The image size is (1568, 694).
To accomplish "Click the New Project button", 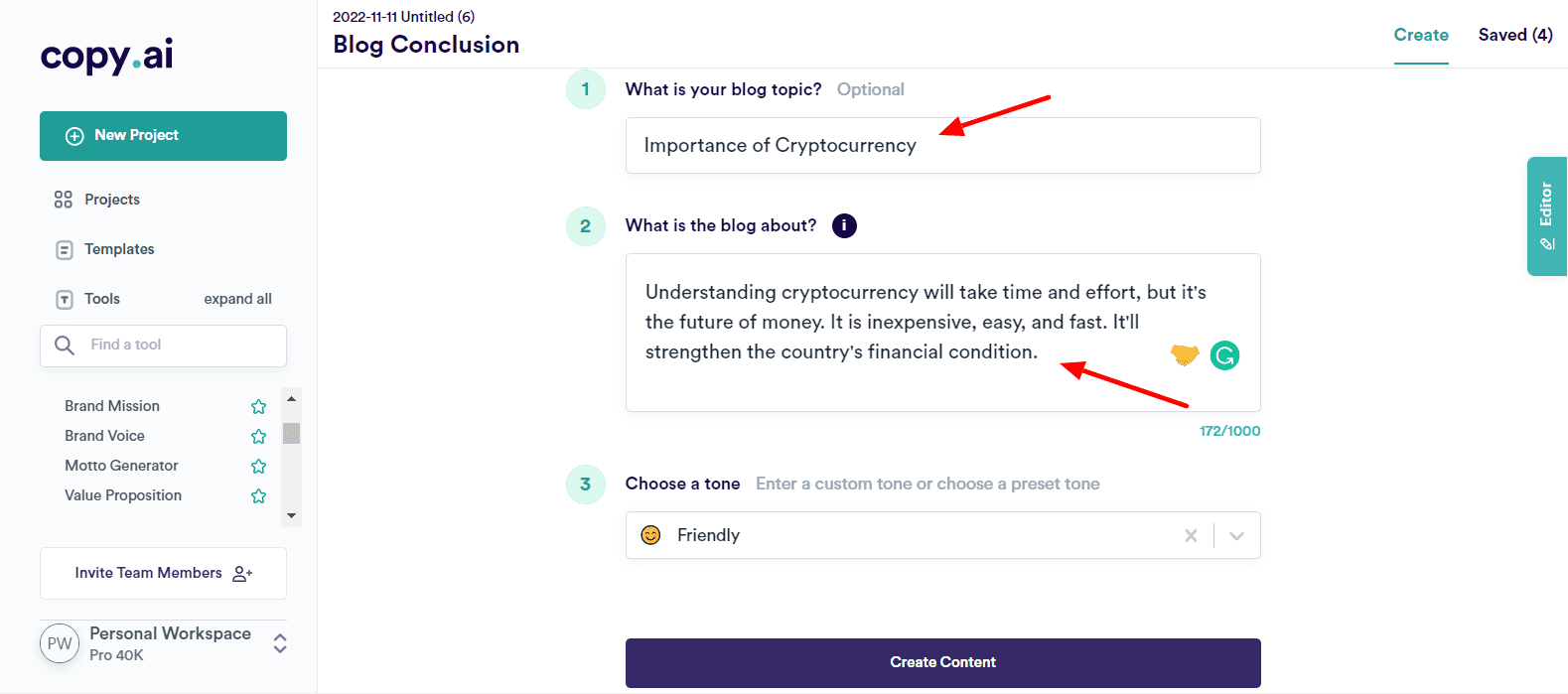I will click(x=163, y=136).
